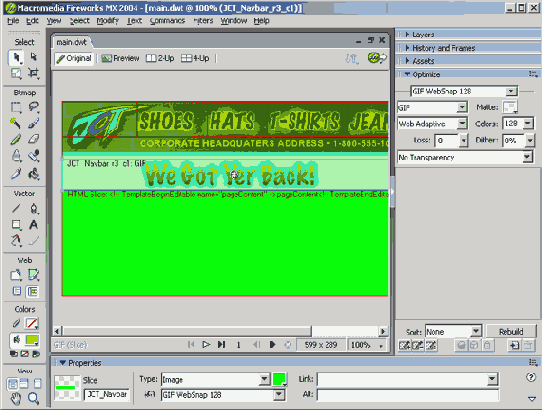Choose the Eraser tool

tap(33, 139)
